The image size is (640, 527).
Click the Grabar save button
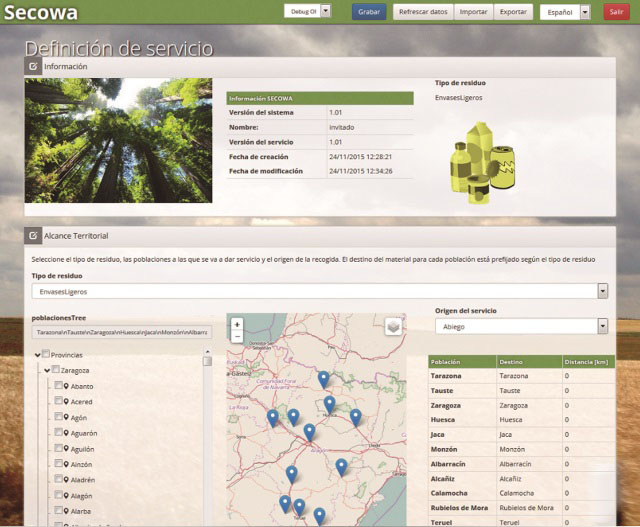369,12
